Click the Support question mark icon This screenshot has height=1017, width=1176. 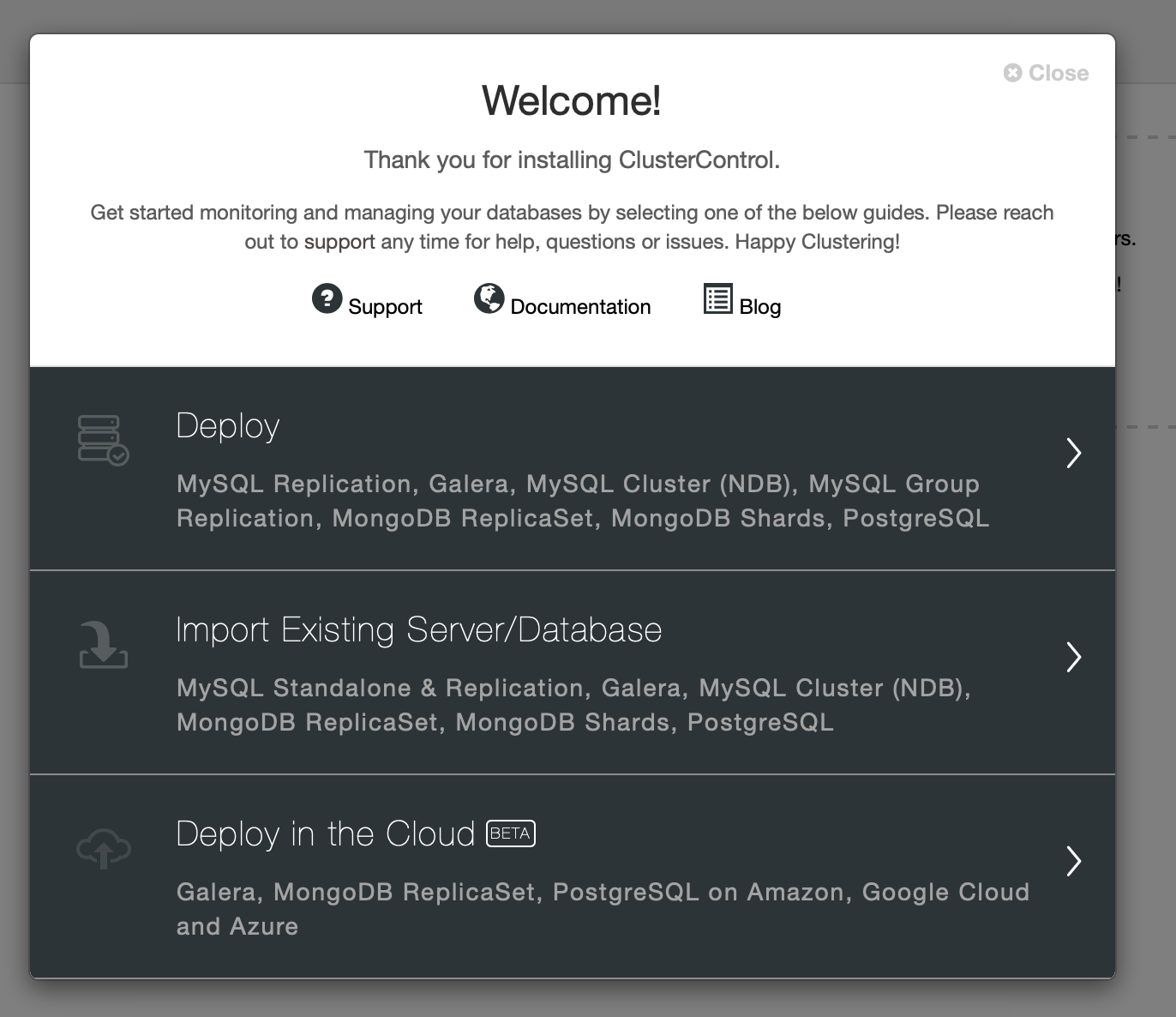(x=327, y=298)
